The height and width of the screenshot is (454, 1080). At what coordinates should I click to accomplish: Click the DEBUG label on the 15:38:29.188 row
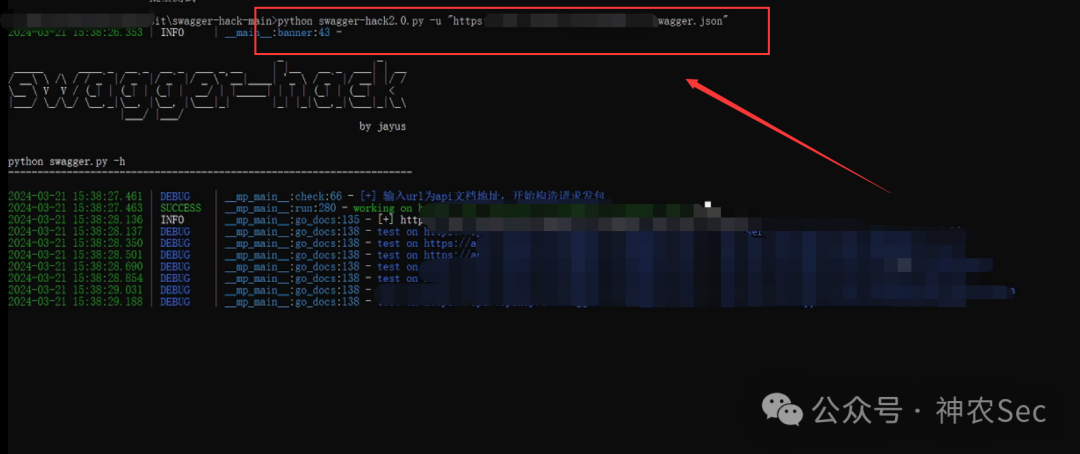[175, 302]
